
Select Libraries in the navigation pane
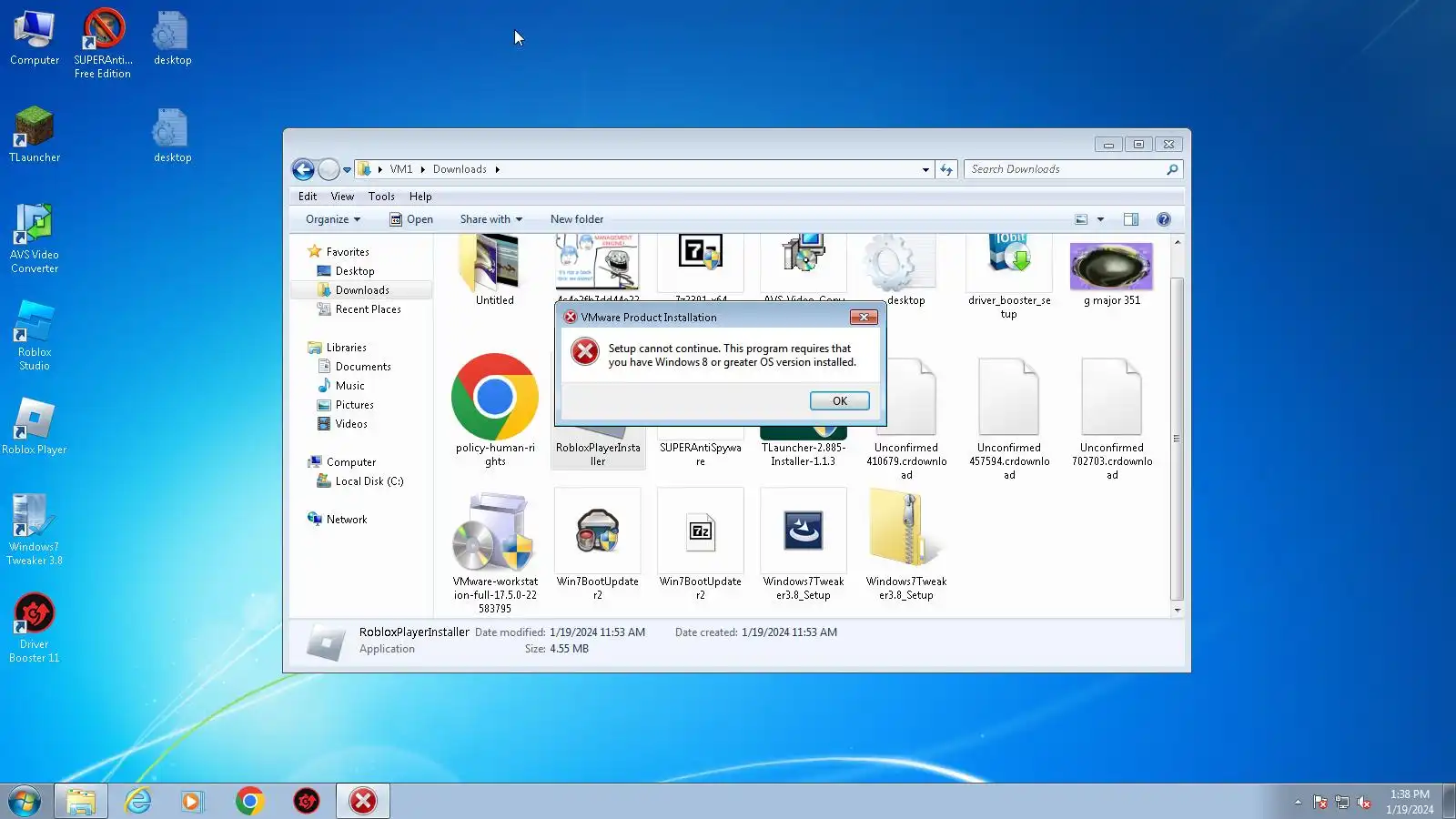coord(347,348)
